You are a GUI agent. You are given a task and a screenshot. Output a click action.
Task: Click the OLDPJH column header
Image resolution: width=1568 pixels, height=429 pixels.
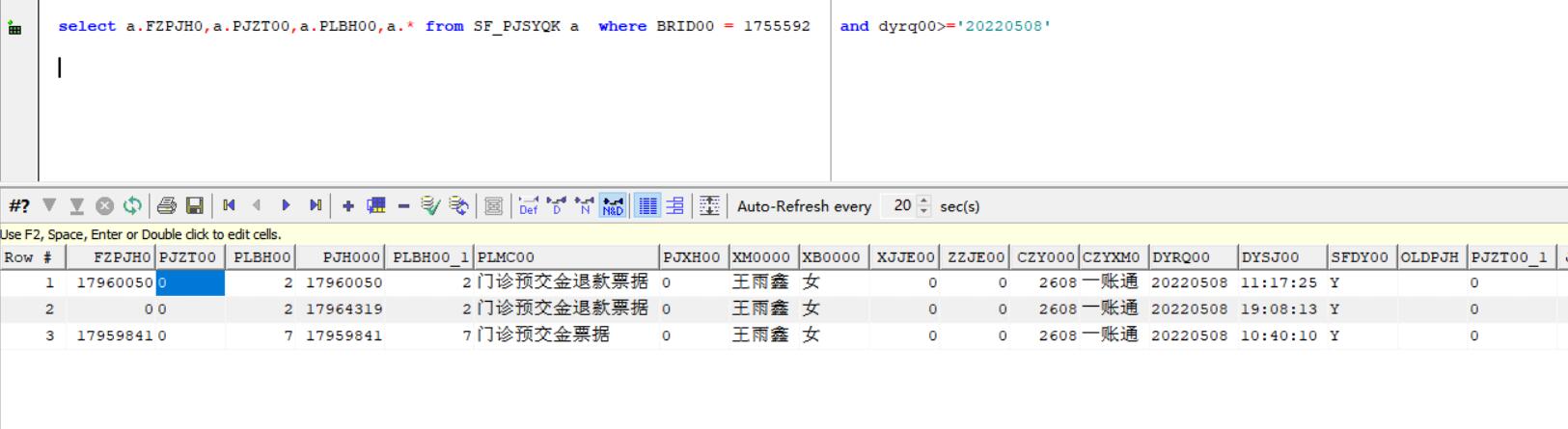[x=1433, y=257]
